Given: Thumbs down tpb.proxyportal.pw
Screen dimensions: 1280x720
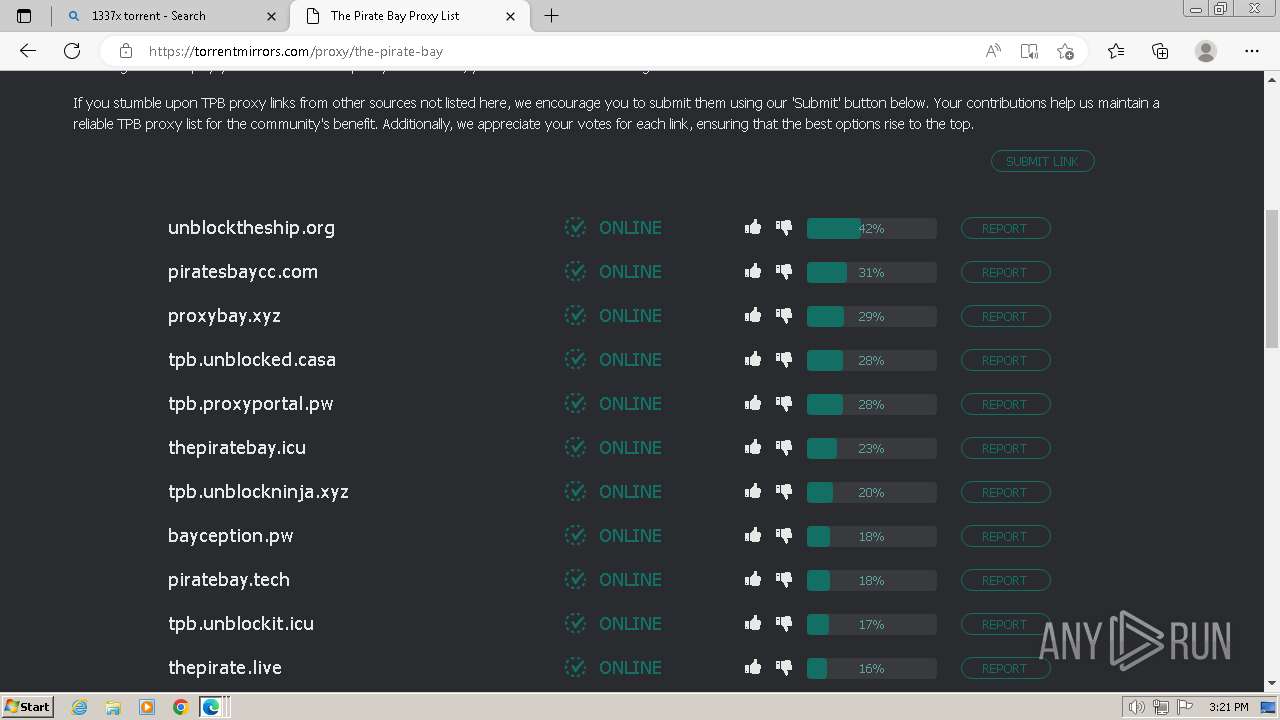Looking at the screenshot, I should pyautogui.click(x=784, y=404).
